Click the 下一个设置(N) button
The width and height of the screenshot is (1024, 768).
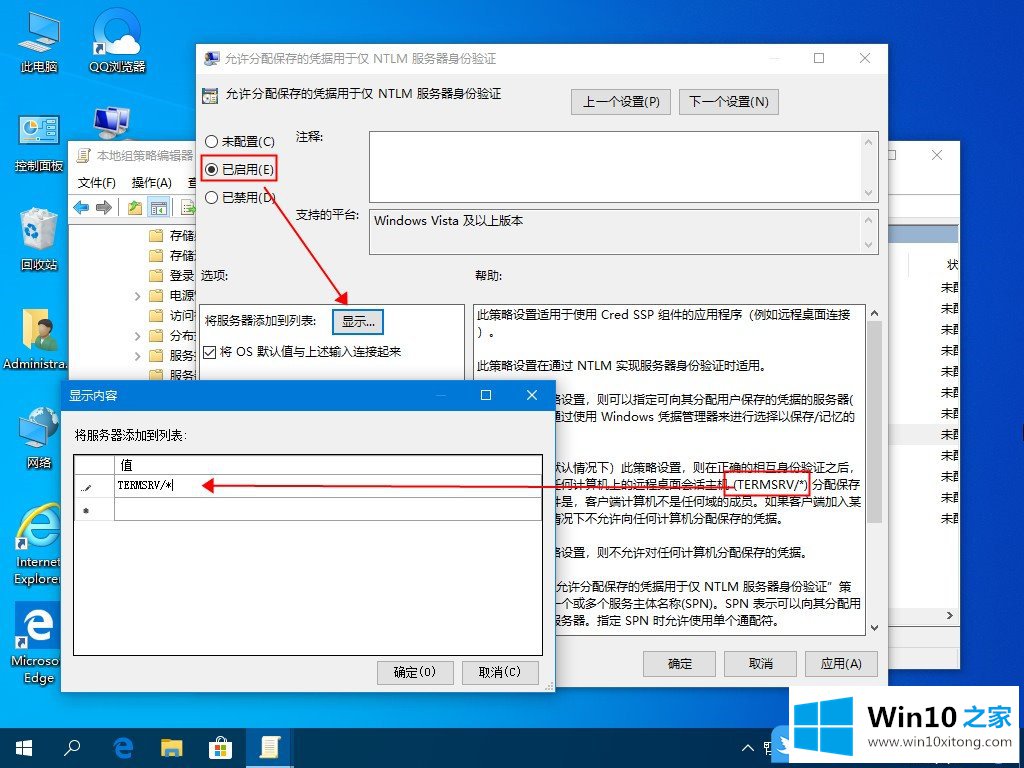coord(729,102)
